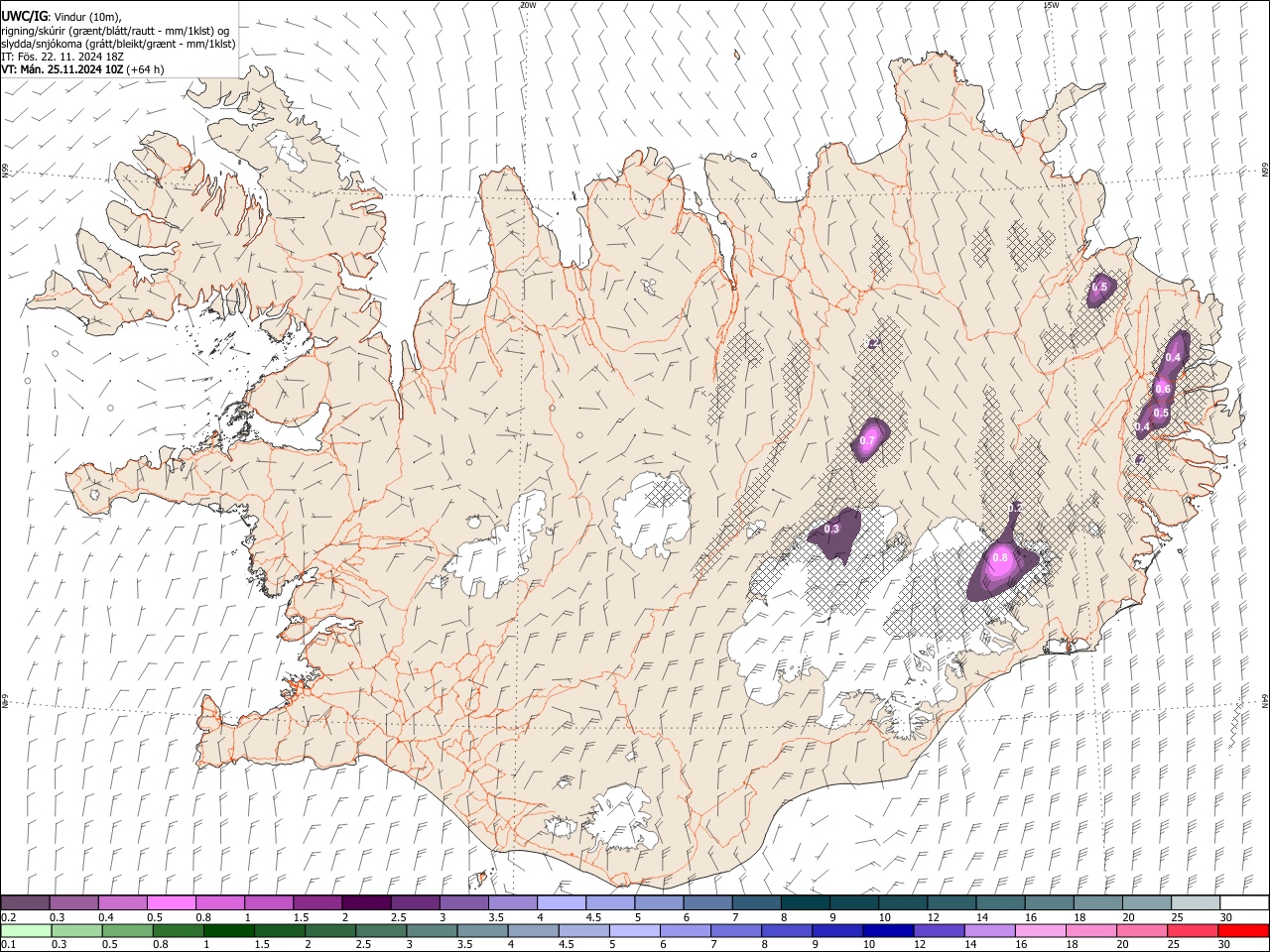Click the 0.3 snowfall value on the map

(x=831, y=529)
